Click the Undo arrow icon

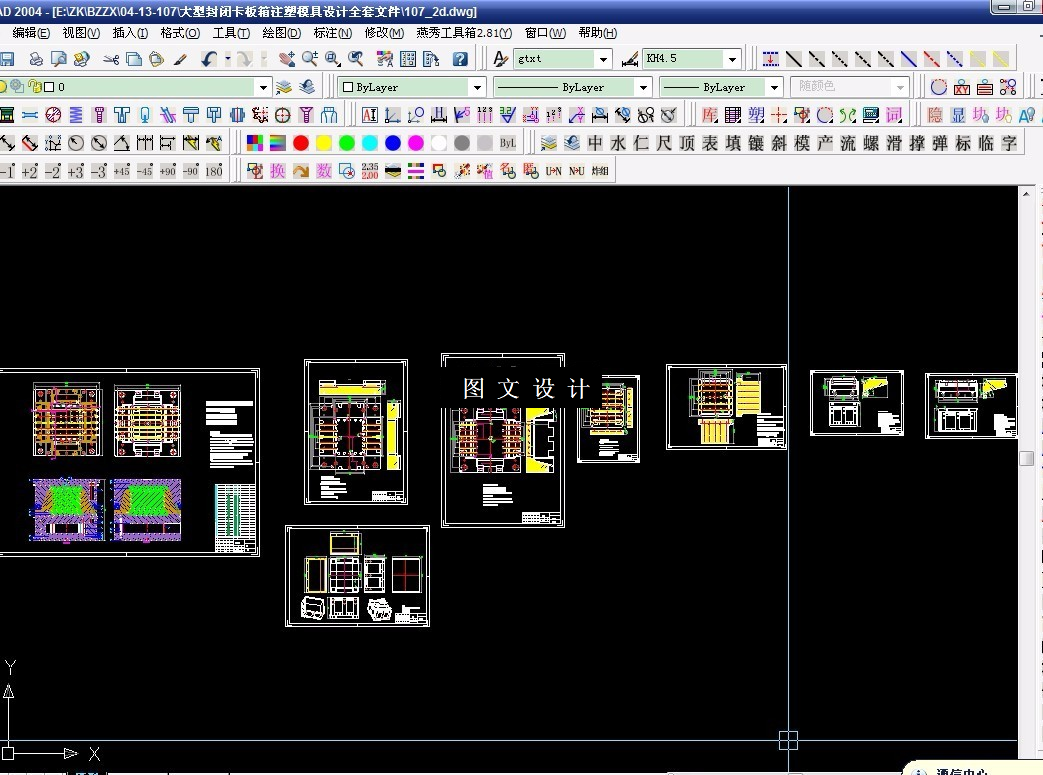coord(209,59)
